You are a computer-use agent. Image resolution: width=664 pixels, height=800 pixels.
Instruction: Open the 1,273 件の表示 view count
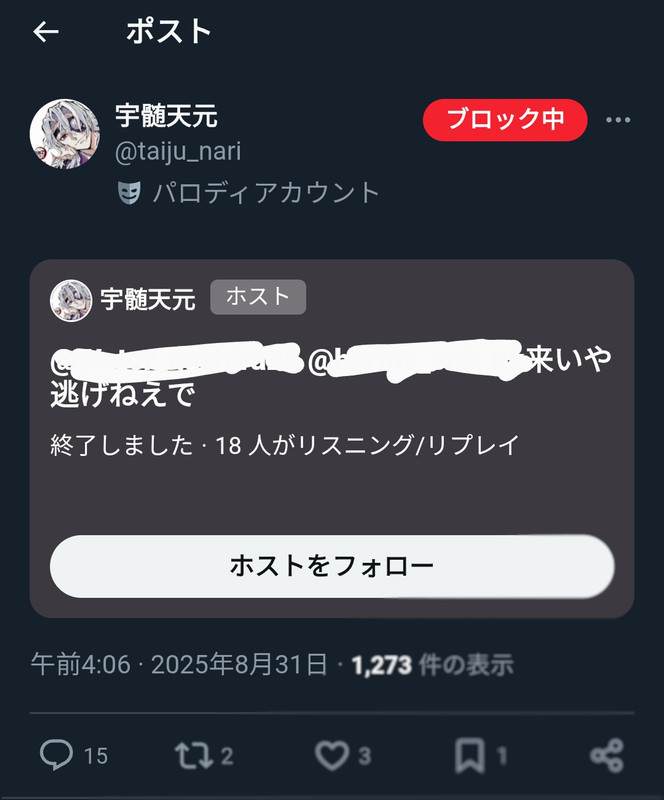pyautogui.click(x=433, y=665)
